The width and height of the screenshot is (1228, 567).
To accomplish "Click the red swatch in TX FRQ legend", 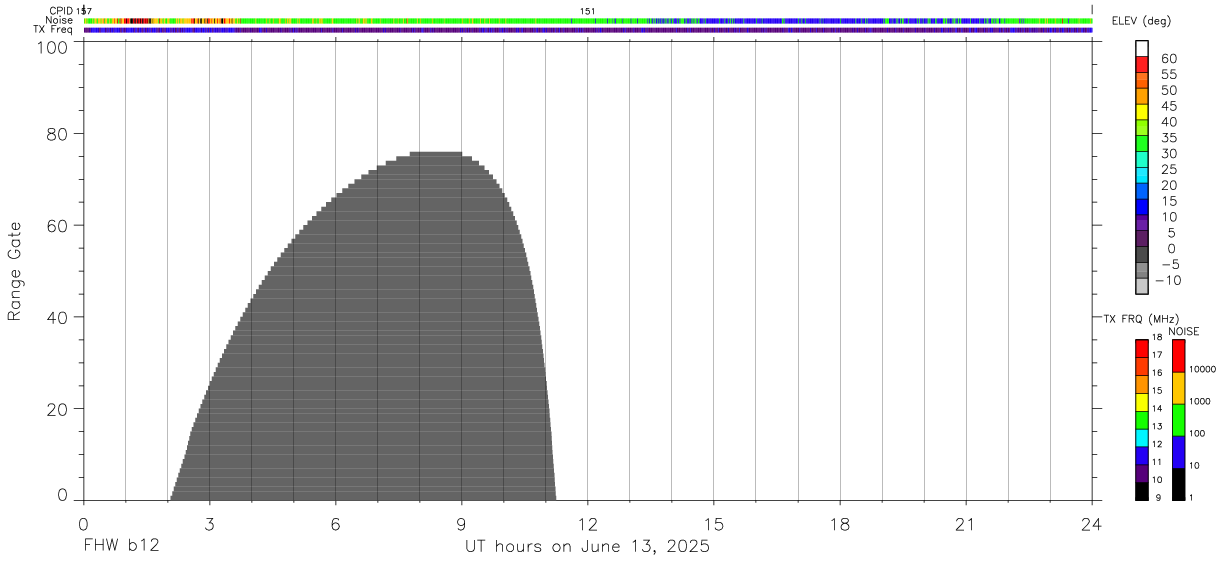I will [x=1142, y=348].
